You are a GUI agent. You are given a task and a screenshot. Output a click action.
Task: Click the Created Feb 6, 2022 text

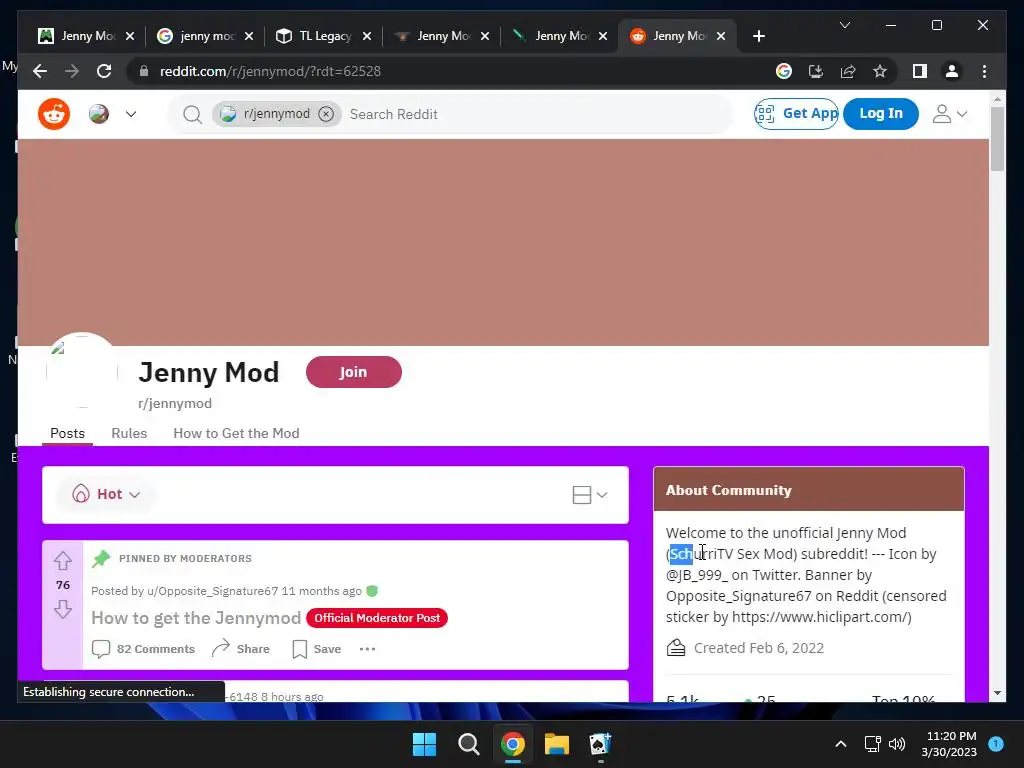(x=758, y=648)
